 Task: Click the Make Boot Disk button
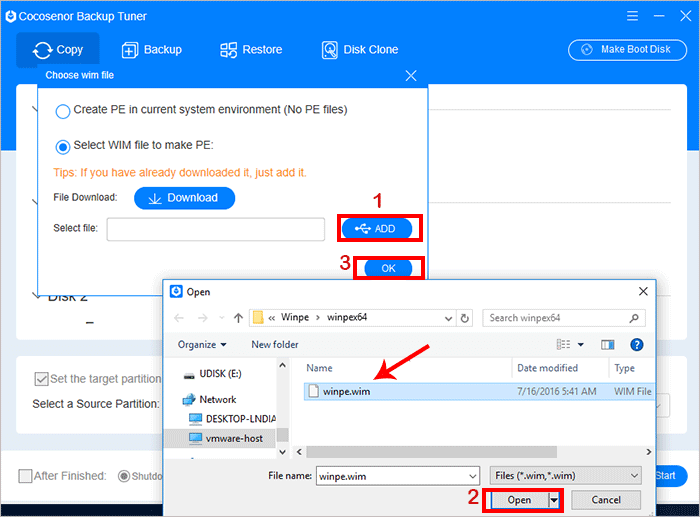[627, 50]
